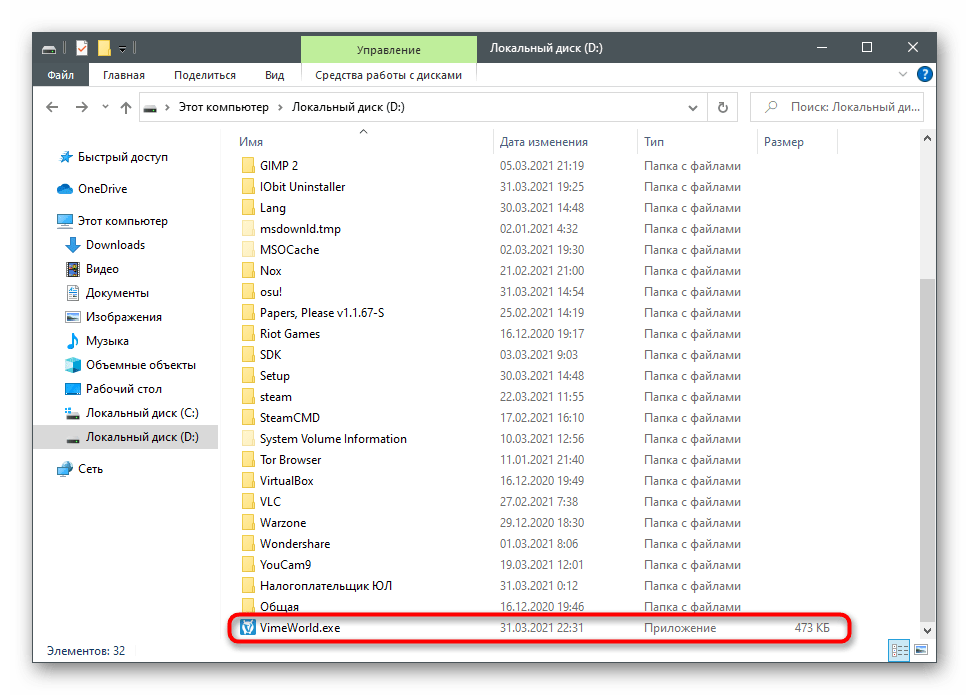The height and width of the screenshot is (695, 969).
Task: Switch to details view in status bar
Action: 899,650
